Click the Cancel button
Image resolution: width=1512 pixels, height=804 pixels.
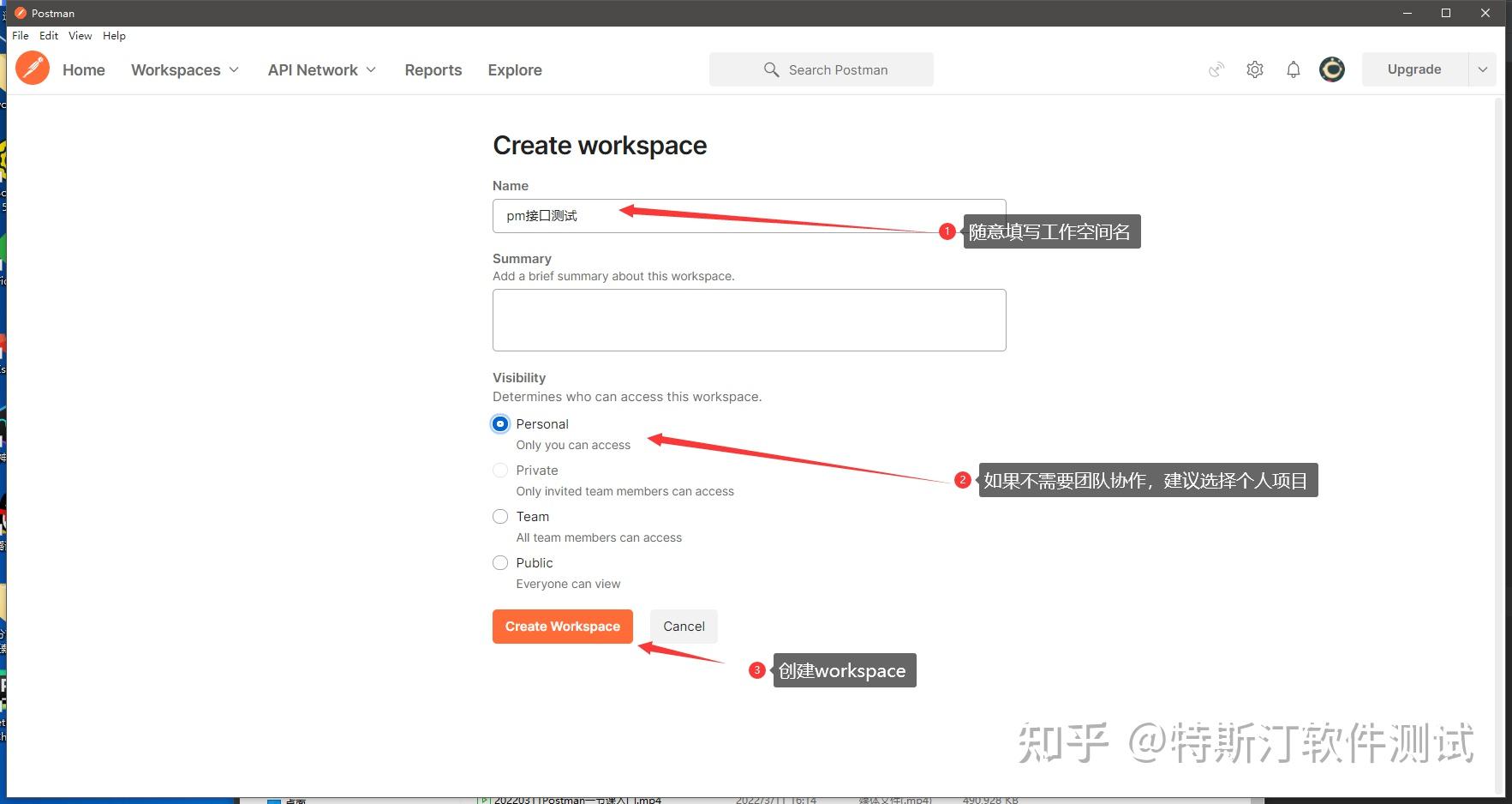[684, 627]
